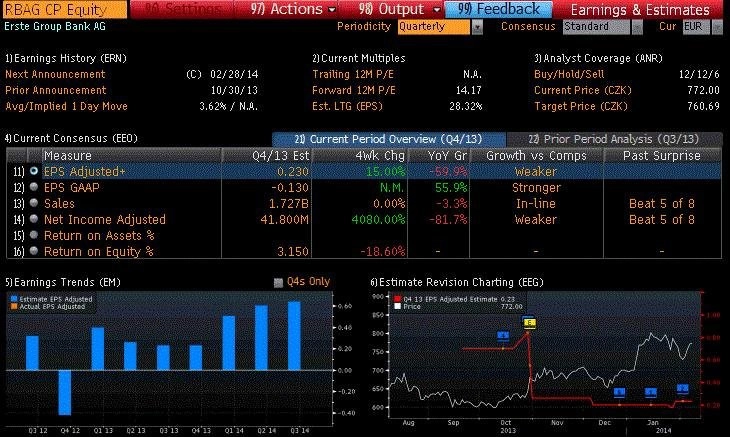Viewport: 730px width, 437px height.
Task: Click the Measure column header
Action: [x=131, y=155]
